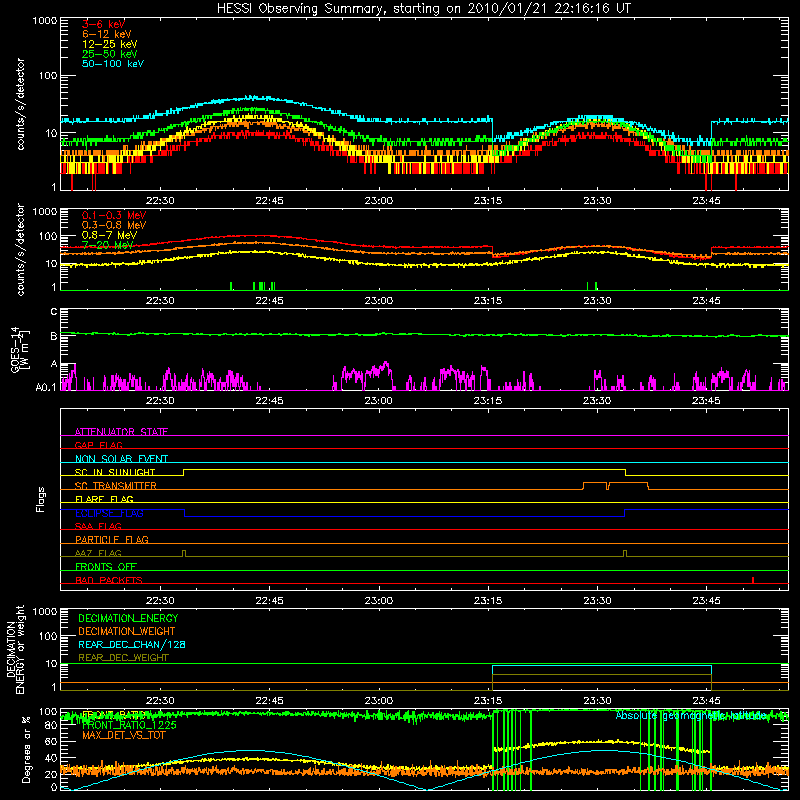
Task: Click the SC_TRANSMITTER flag label
Action: (116, 486)
